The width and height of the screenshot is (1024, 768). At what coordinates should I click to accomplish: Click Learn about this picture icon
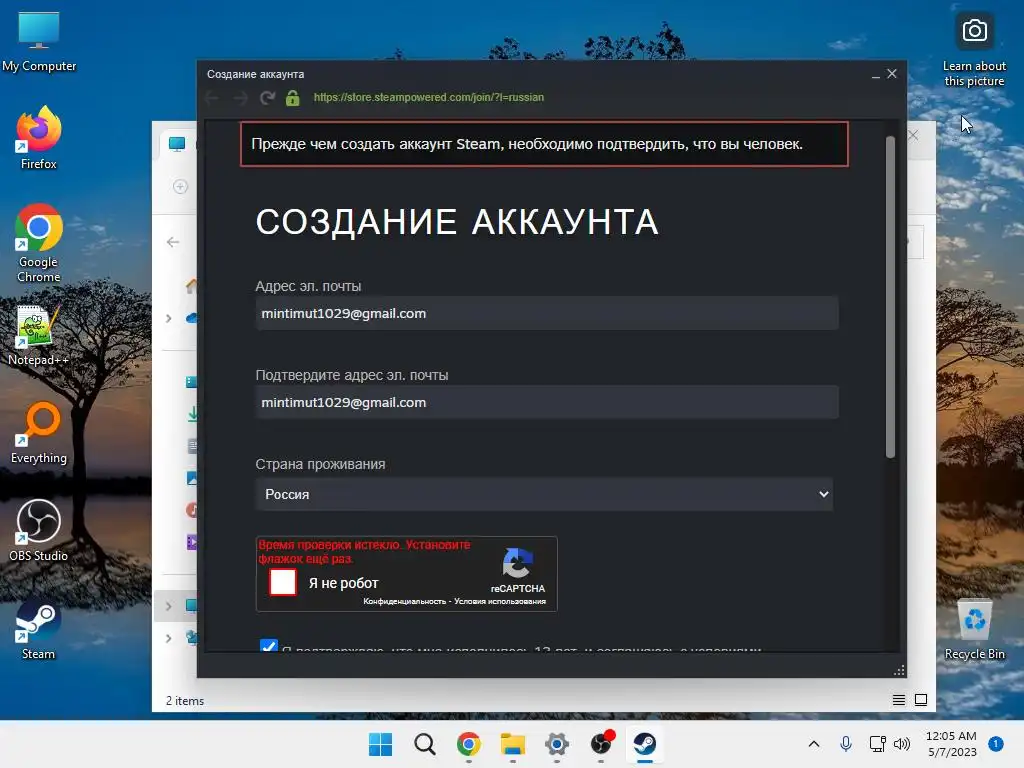point(974,50)
